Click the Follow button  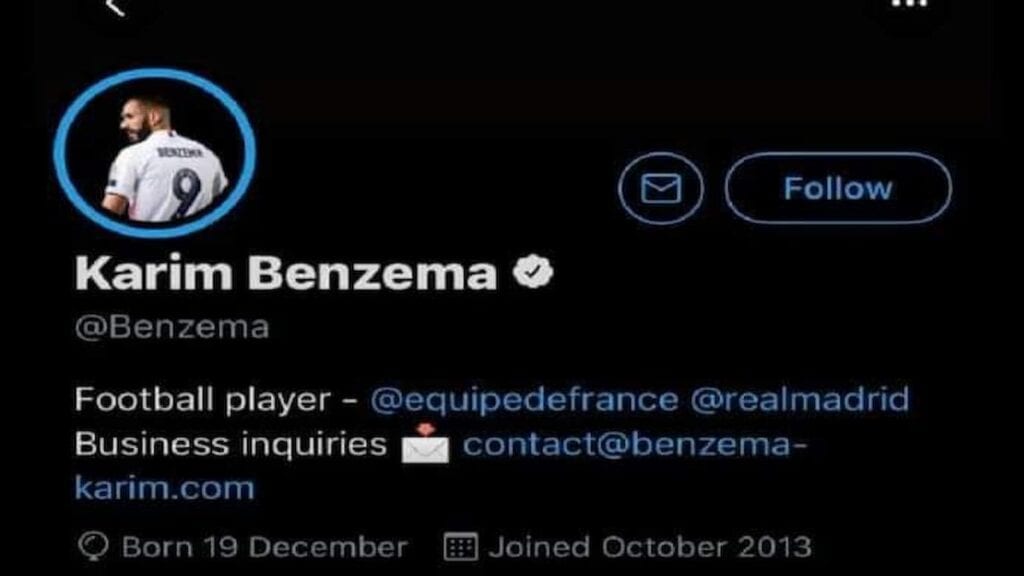[x=838, y=188]
